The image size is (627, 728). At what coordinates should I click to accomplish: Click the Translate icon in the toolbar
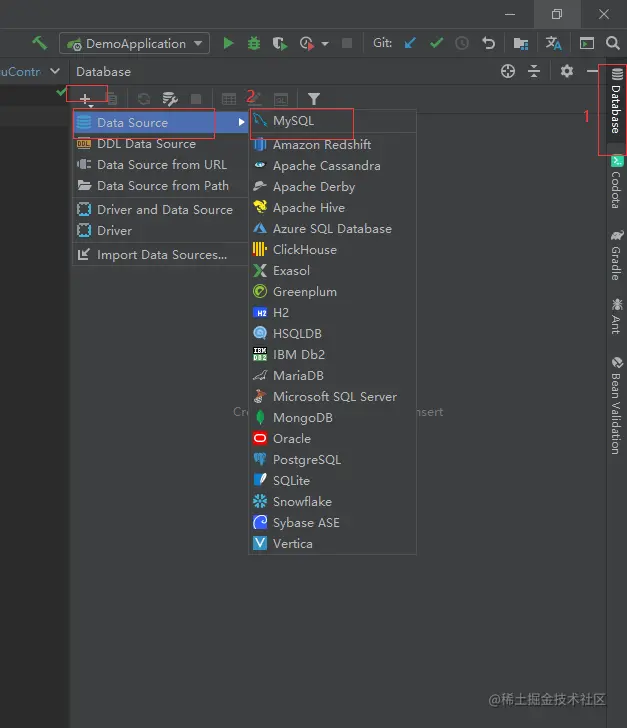[553, 43]
